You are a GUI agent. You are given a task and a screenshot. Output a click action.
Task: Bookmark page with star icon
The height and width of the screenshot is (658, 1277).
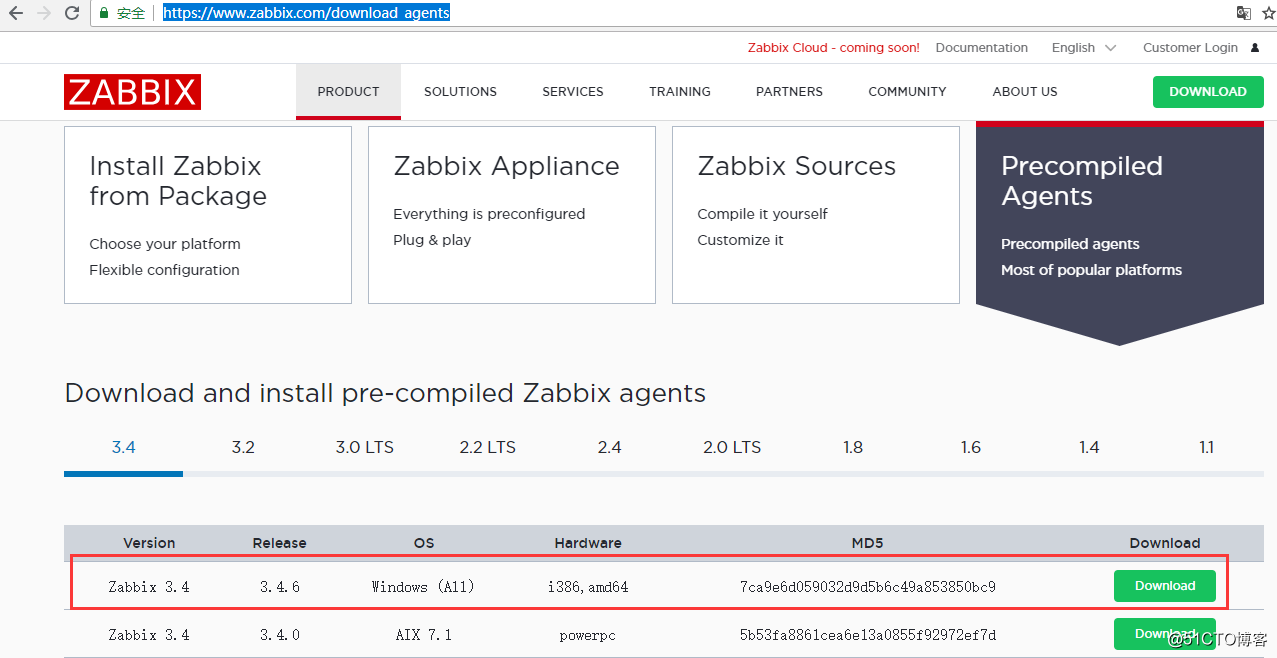pyautogui.click(x=1268, y=13)
